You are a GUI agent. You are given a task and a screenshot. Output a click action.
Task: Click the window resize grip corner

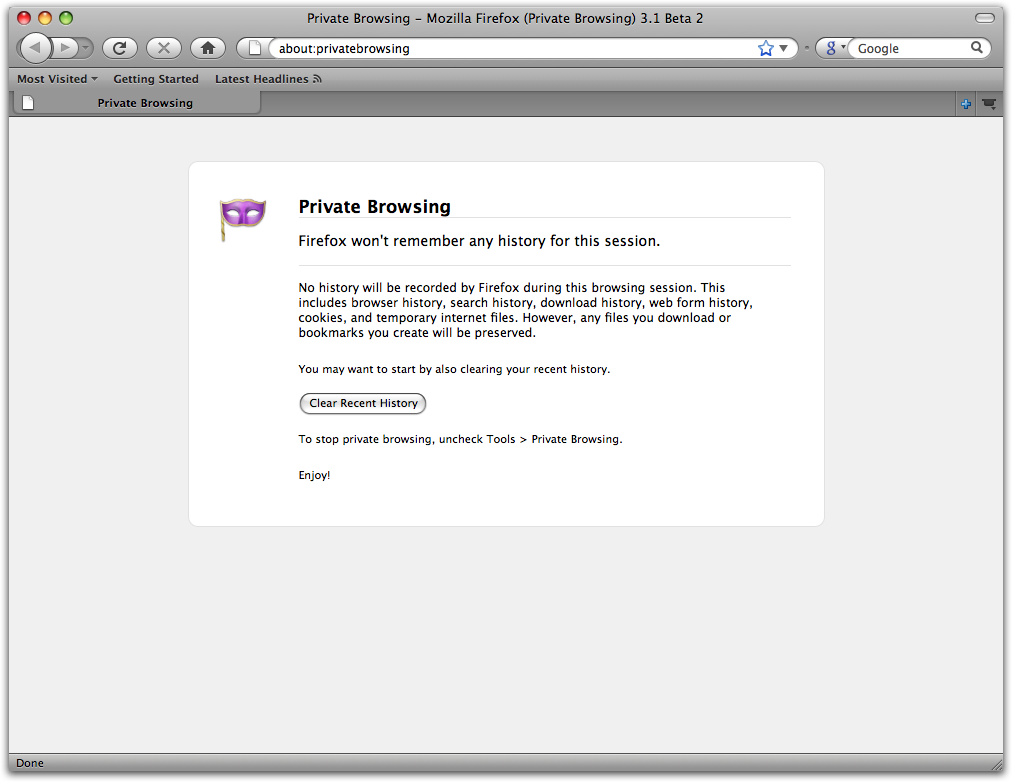point(997,764)
